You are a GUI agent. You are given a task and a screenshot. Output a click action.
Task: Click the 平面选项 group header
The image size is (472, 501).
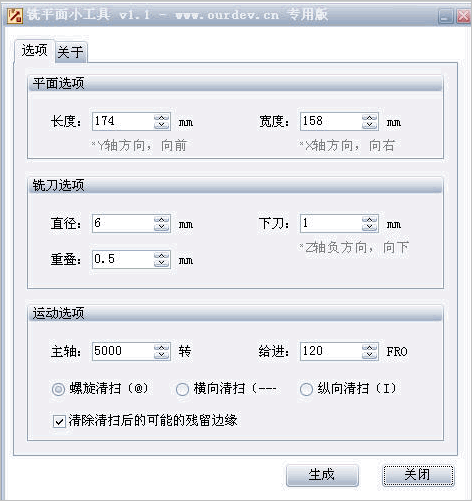(x=235, y=83)
